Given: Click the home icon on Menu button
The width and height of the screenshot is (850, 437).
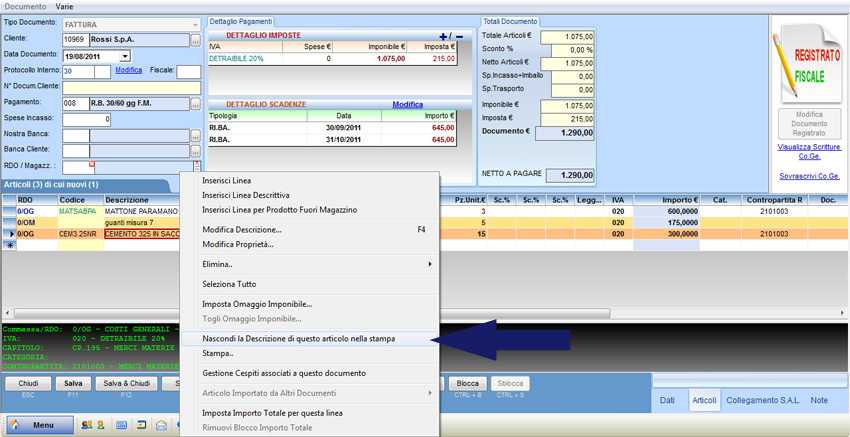Looking at the screenshot, I should pyautogui.click(x=15, y=425).
